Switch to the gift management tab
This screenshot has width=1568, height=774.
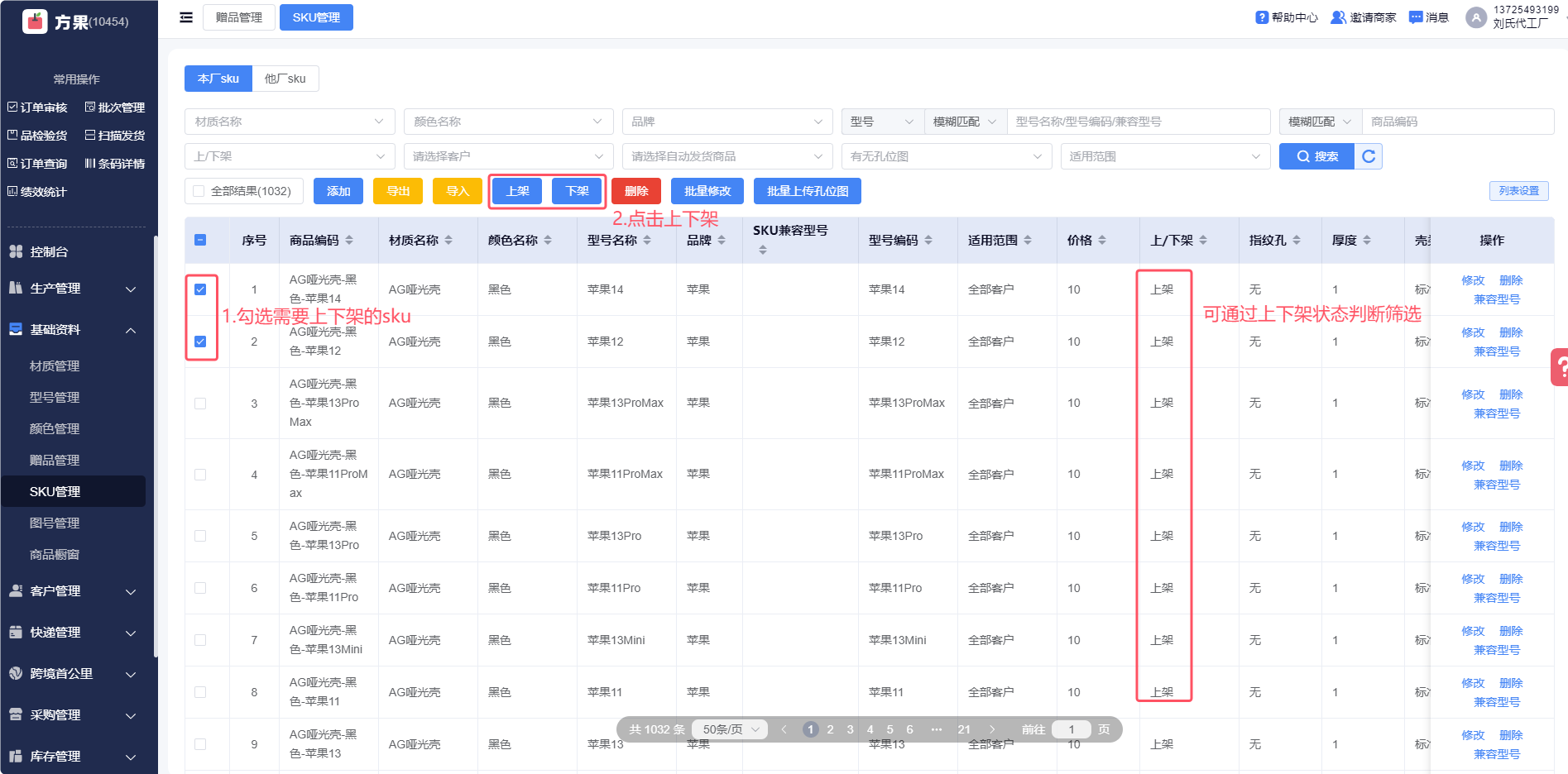pos(239,17)
